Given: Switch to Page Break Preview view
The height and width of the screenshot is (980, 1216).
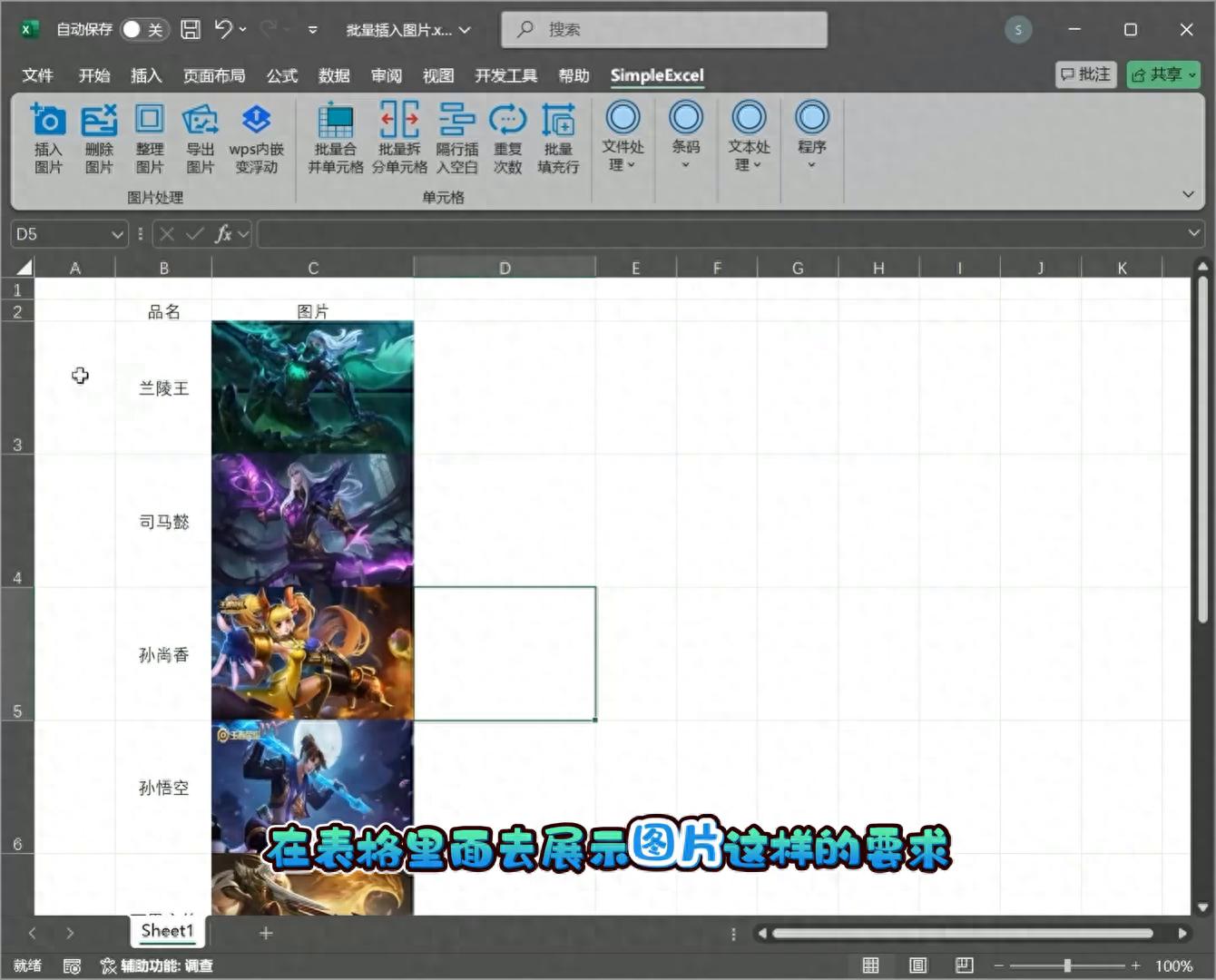Looking at the screenshot, I should click(964, 965).
